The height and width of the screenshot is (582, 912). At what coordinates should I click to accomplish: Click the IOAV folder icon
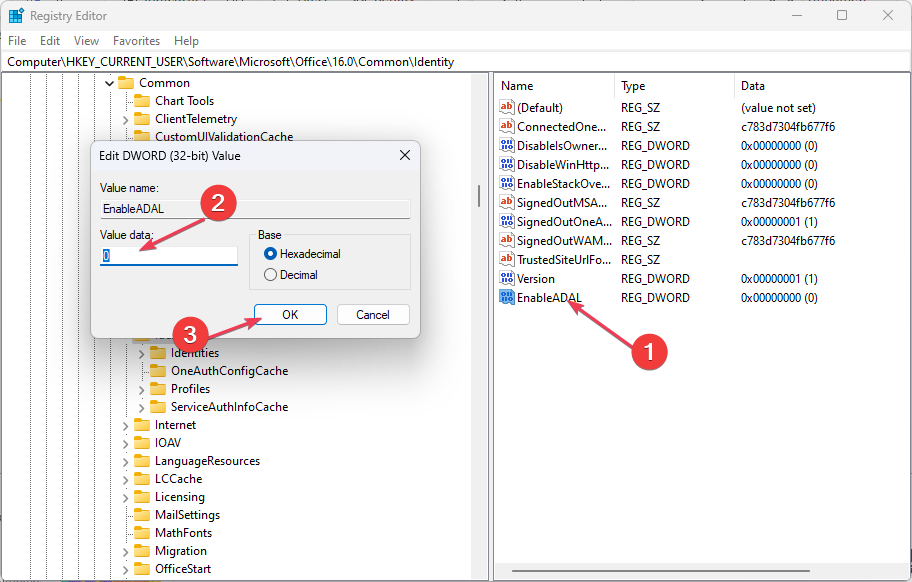click(x=142, y=442)
